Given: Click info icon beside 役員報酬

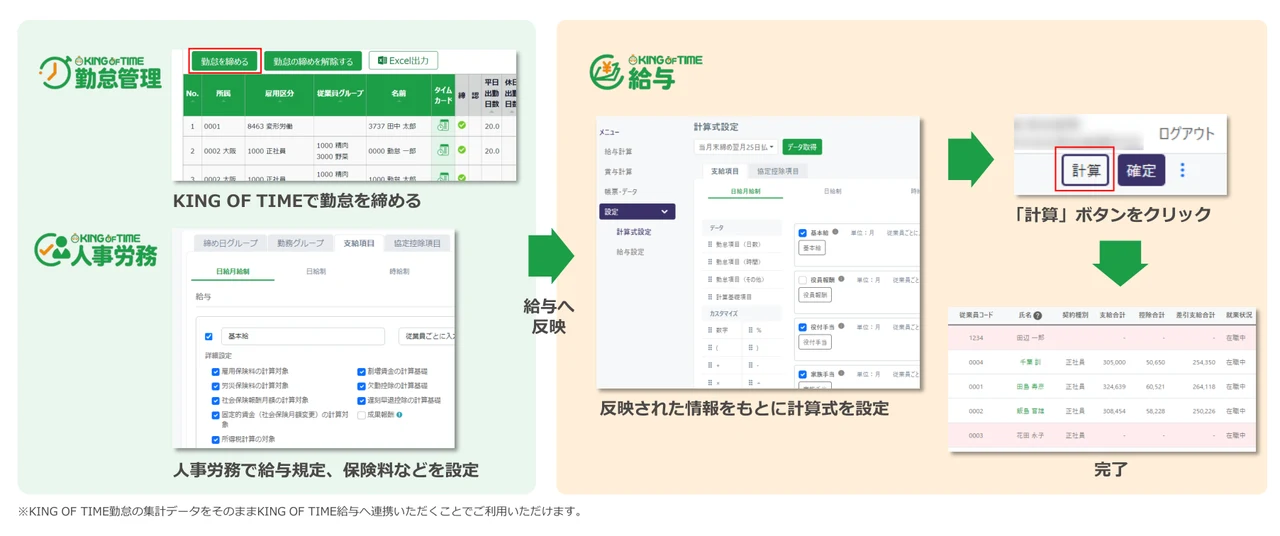Looking at the screenshot, I should (842, 279).
